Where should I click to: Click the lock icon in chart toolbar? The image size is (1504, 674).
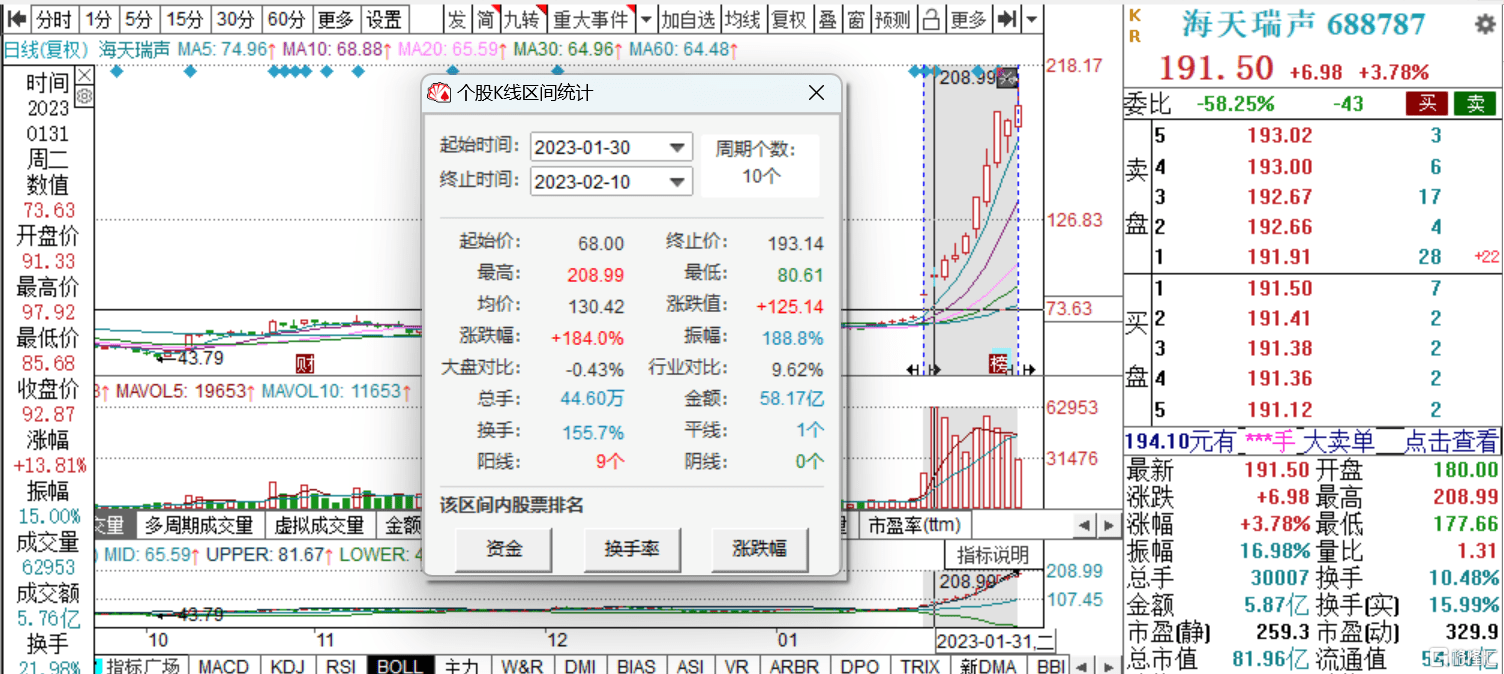click(930, 19)
